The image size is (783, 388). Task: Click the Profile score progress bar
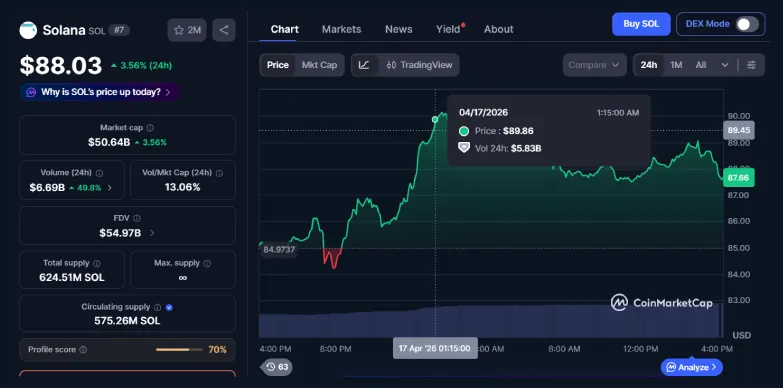pos(179,350)
